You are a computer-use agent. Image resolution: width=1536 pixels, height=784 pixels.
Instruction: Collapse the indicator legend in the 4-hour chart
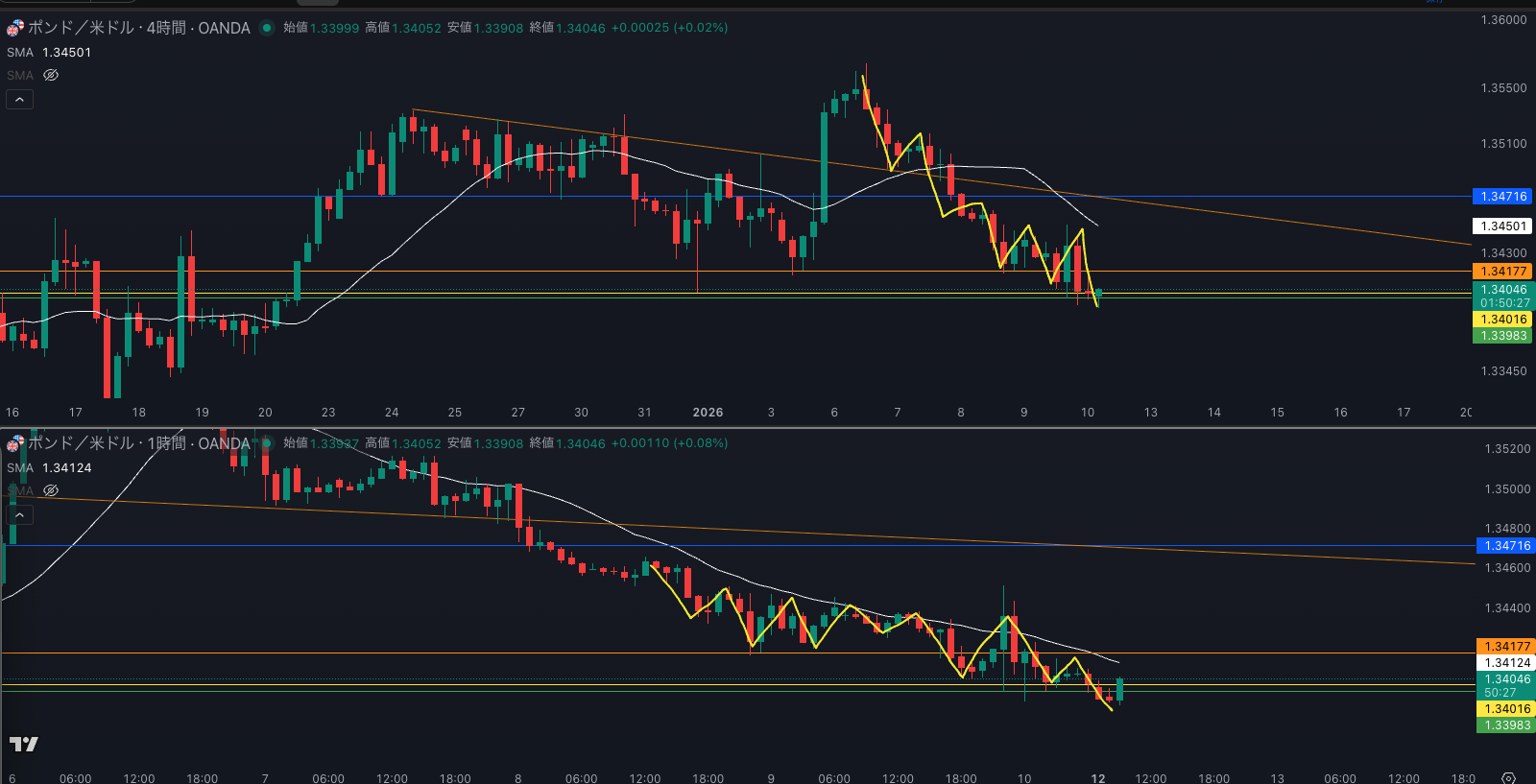click(x=19, y=100)
